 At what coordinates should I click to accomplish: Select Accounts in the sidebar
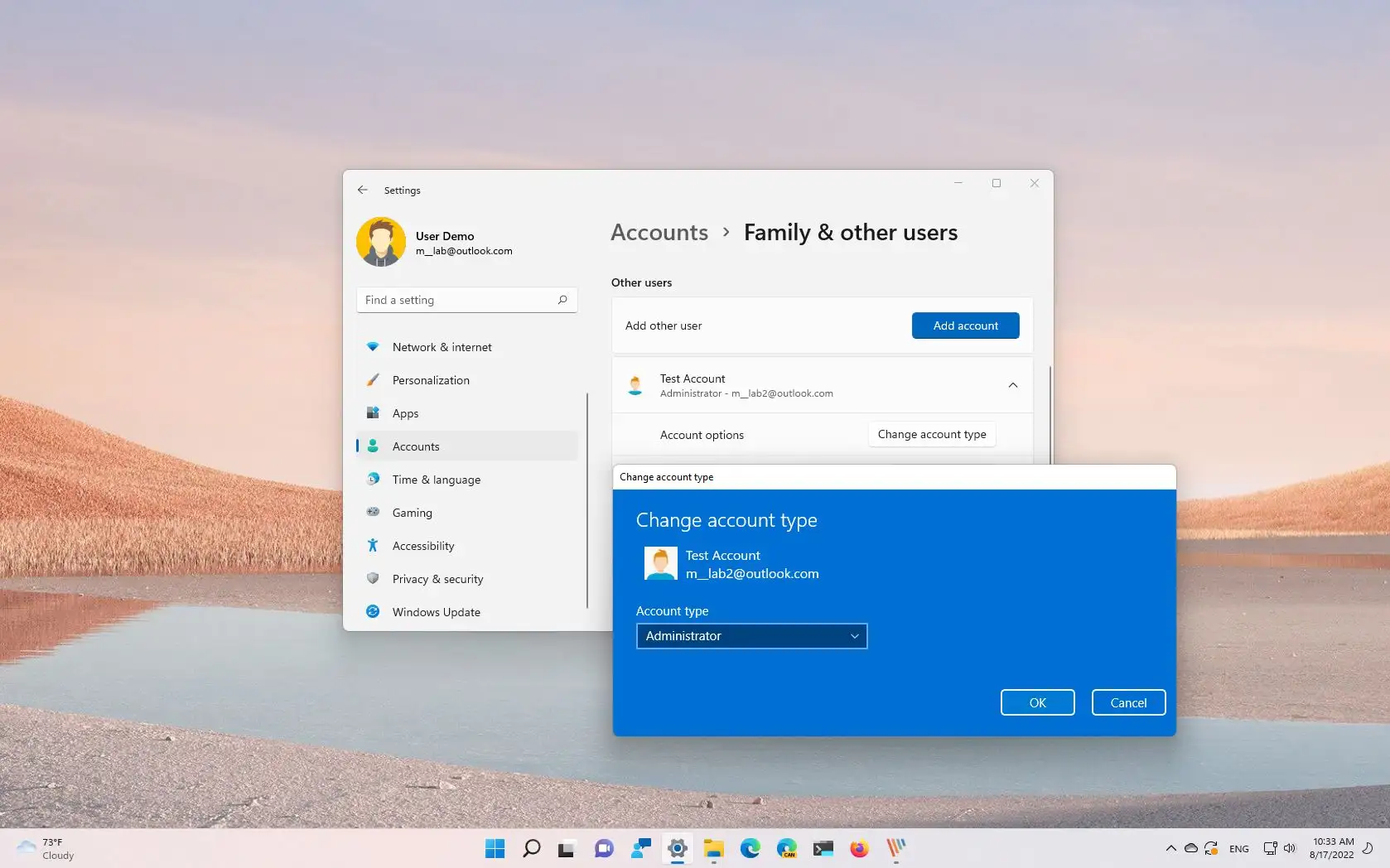tap(467, 446)
